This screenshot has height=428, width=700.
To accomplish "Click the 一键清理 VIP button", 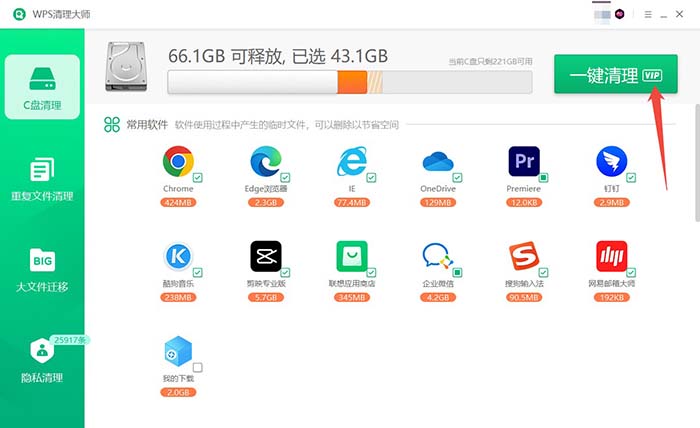I will click(616, 74).
